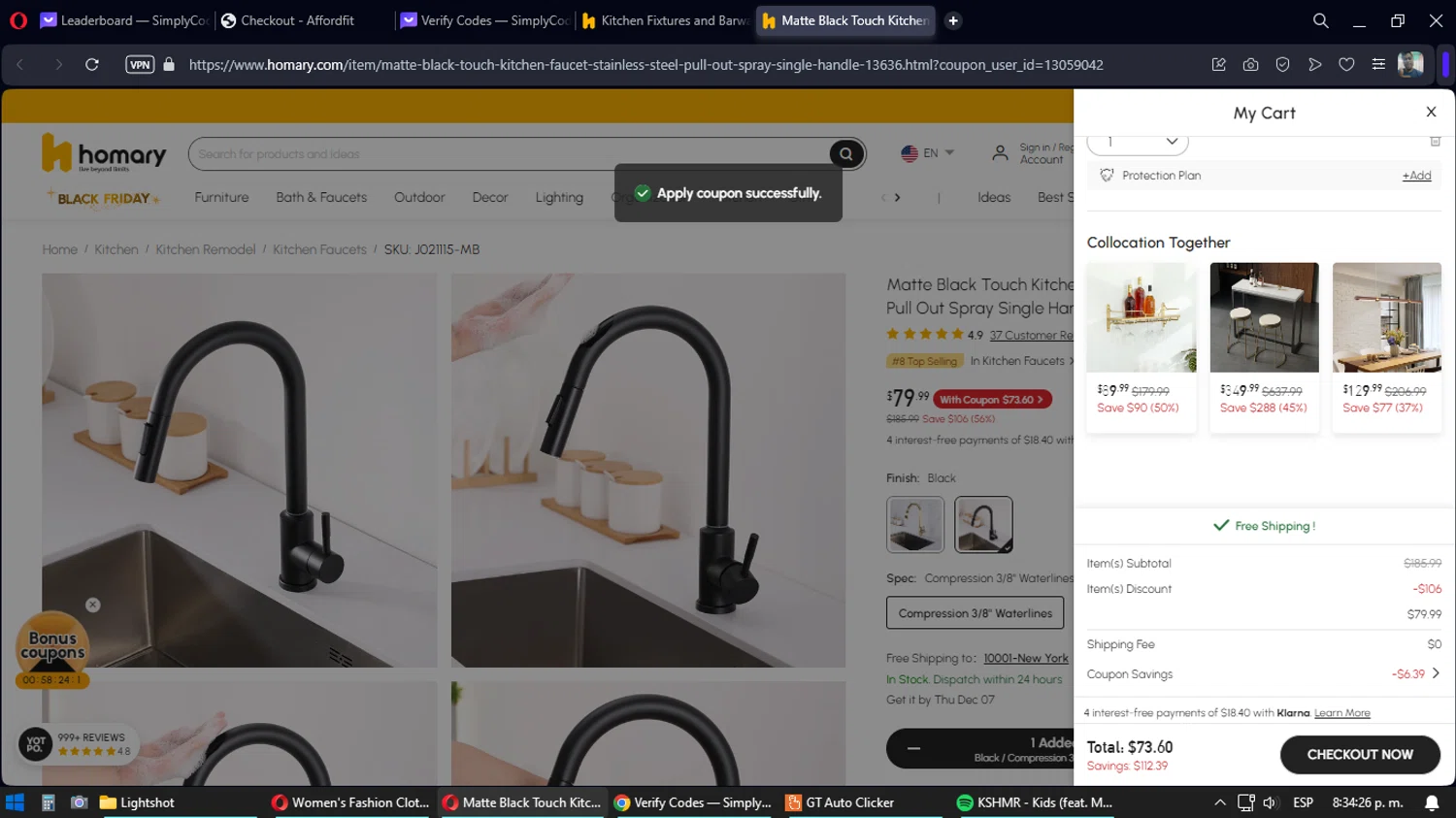The height and width of the screenshot is (818, 1456).
Task: Open a new browser tab
Action: coord(953,20)
